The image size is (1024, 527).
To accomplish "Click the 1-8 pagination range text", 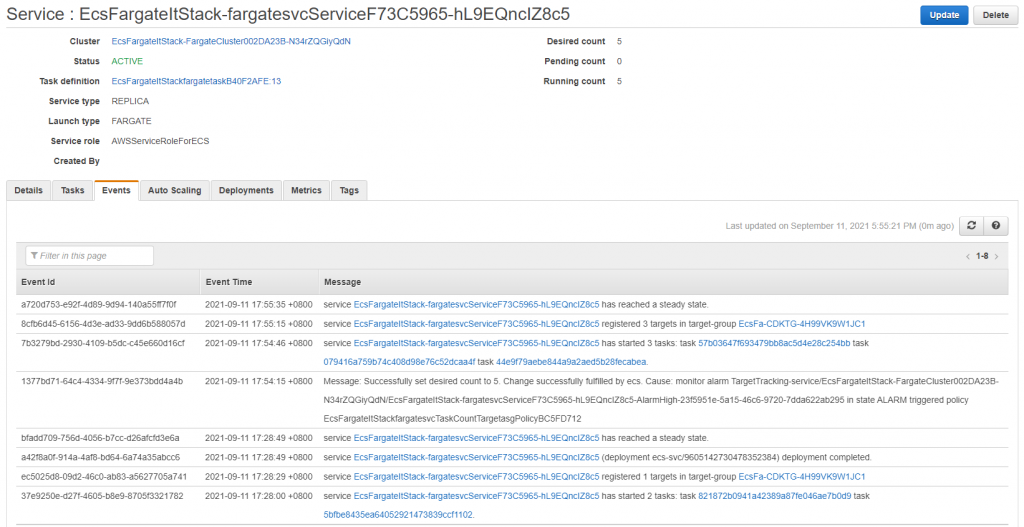I will (982, 257).
